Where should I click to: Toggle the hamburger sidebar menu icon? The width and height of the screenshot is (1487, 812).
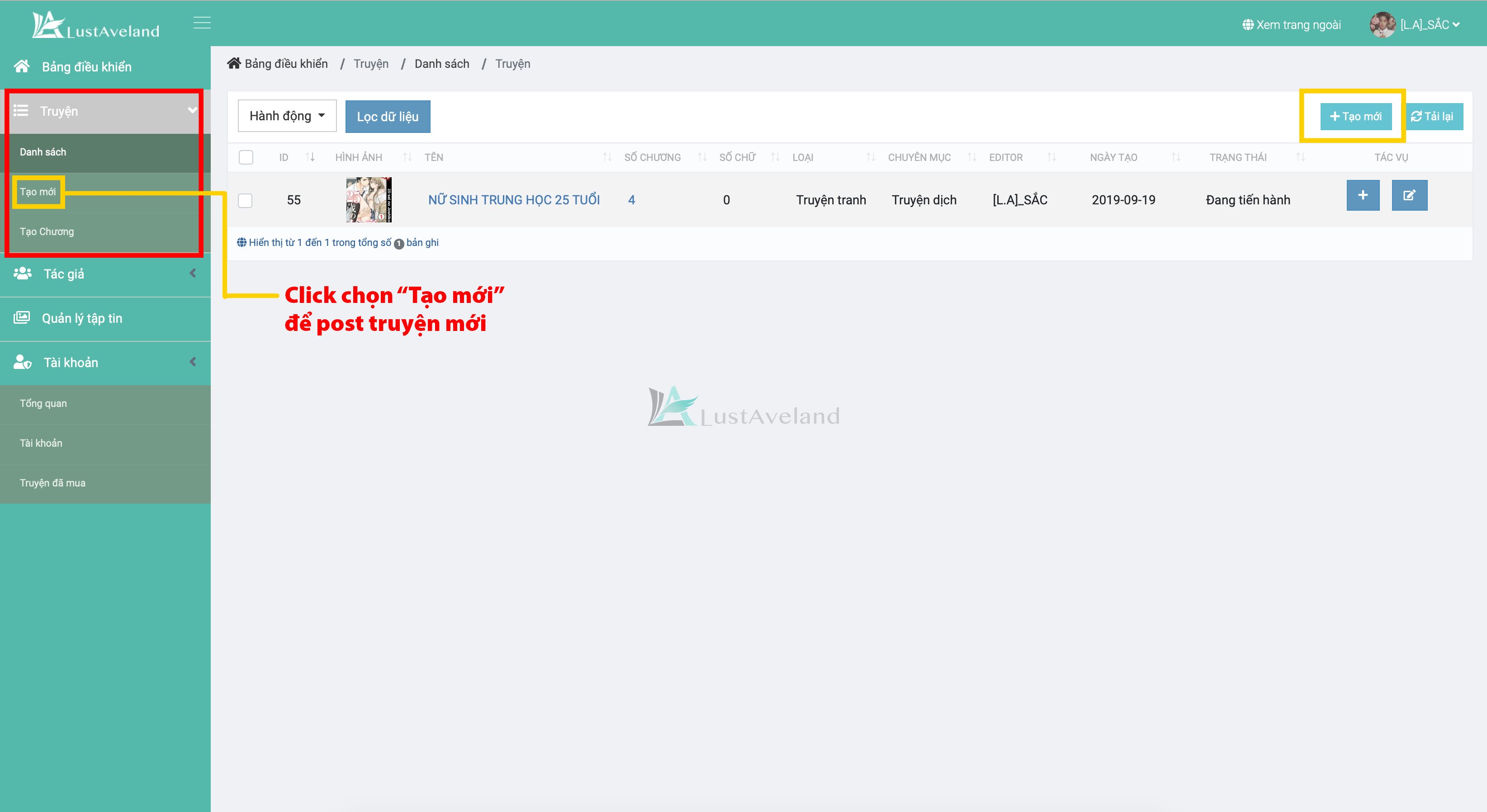202,23
